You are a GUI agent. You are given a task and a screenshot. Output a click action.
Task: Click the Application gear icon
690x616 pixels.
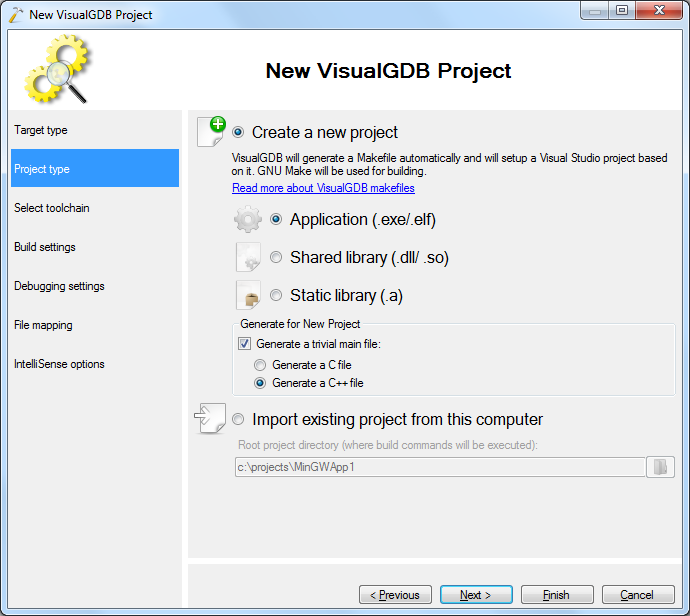[248, 219]
